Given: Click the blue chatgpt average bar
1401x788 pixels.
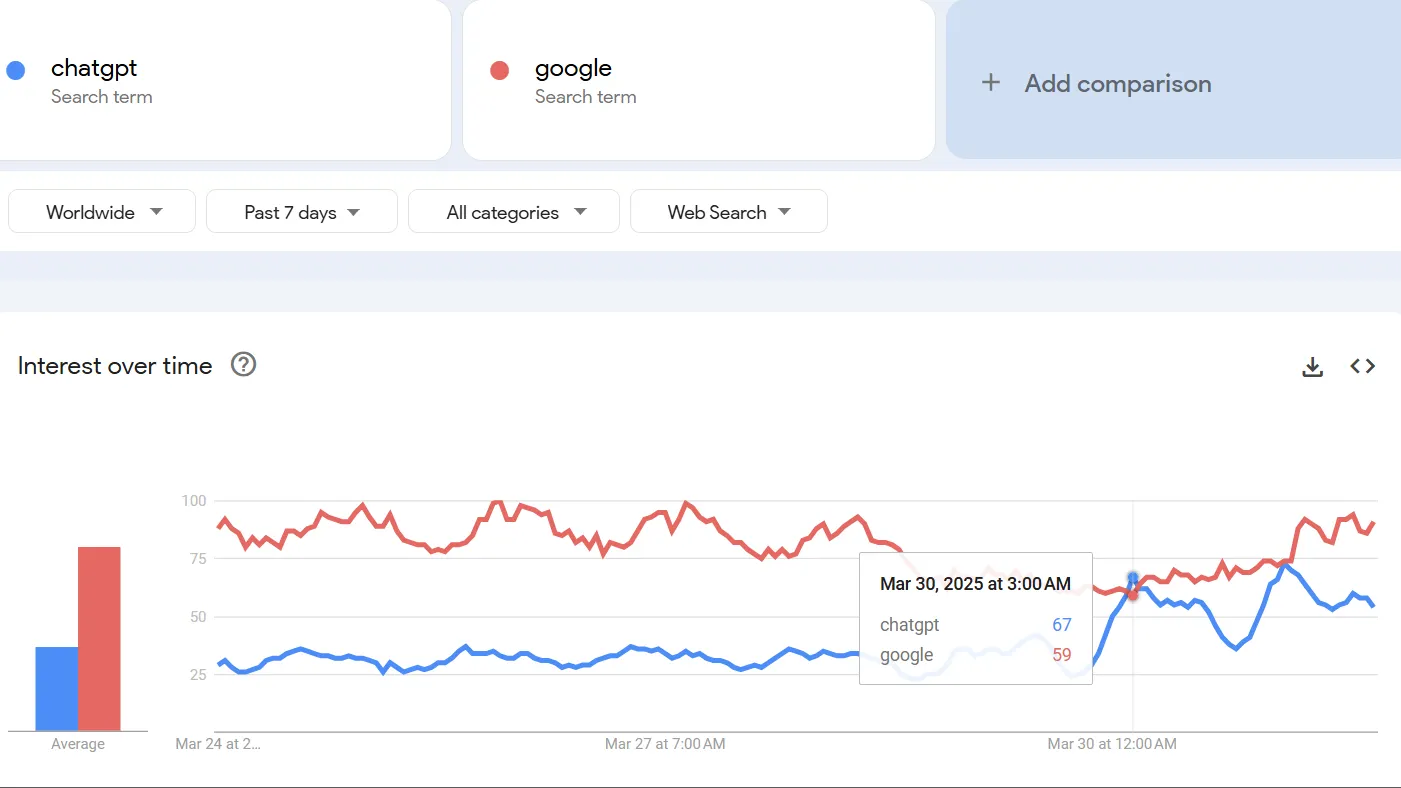Looking at the screenshot, I should pos(56,688).
